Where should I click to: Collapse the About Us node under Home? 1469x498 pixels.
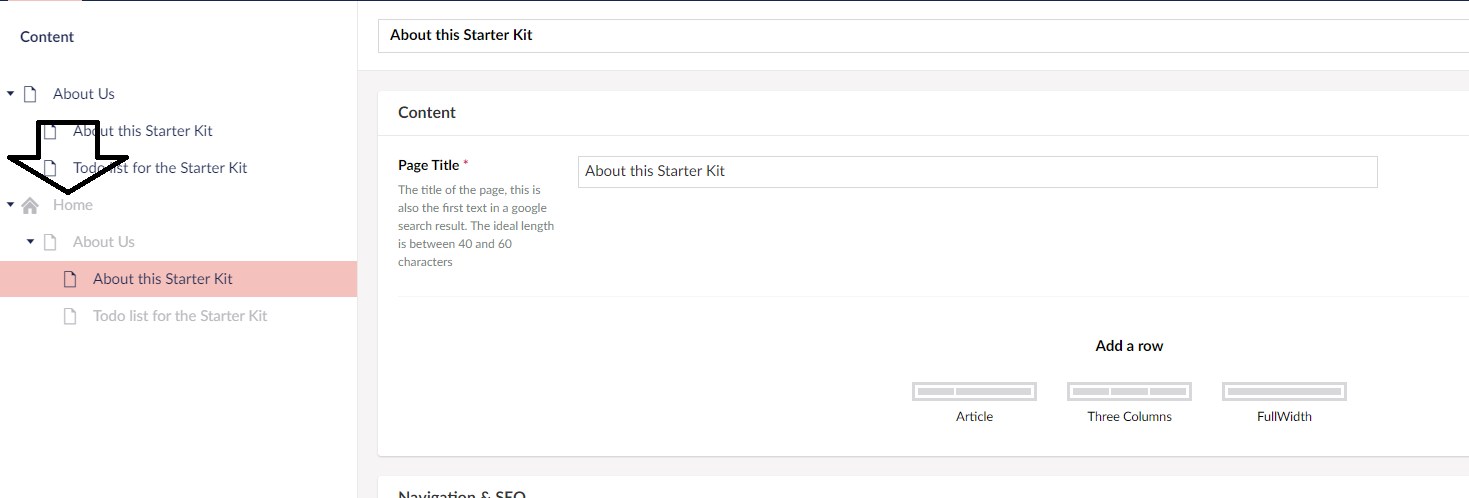(x=30, y=242)
